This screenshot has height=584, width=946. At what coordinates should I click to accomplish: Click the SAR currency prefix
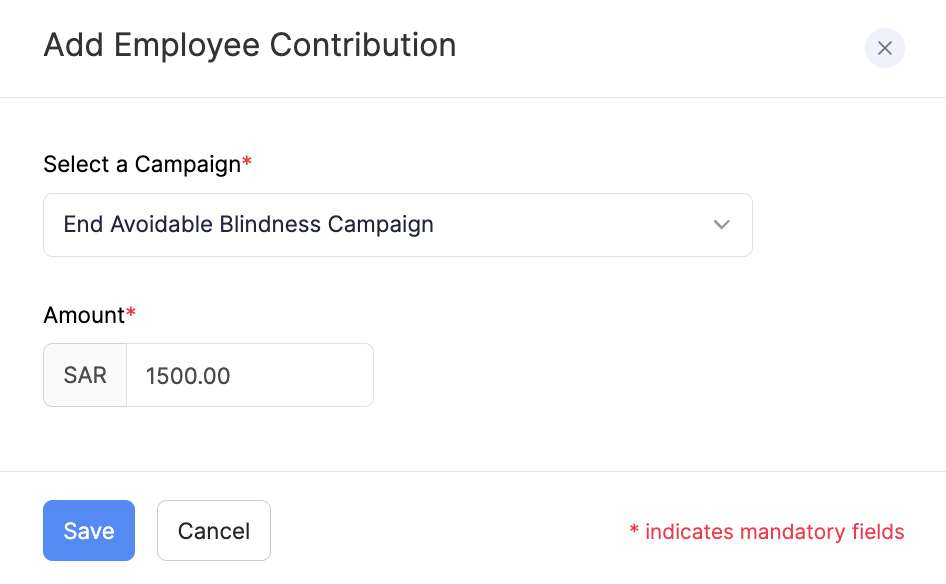tap(85, 376)
